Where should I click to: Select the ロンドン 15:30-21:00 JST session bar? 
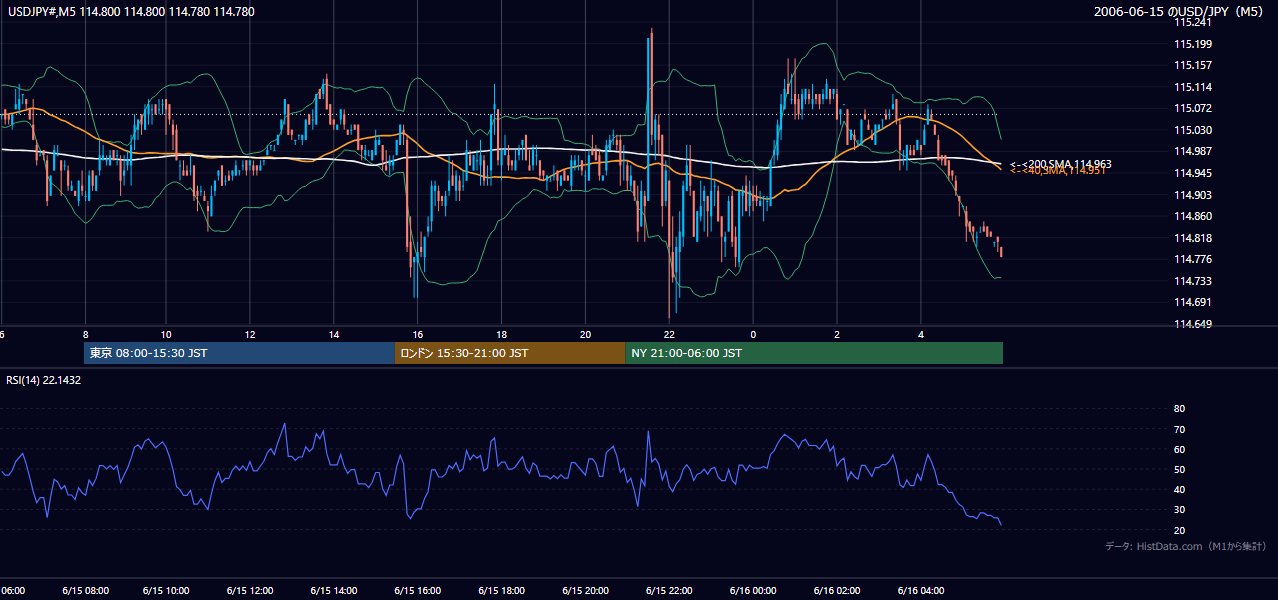click(510, 353)
